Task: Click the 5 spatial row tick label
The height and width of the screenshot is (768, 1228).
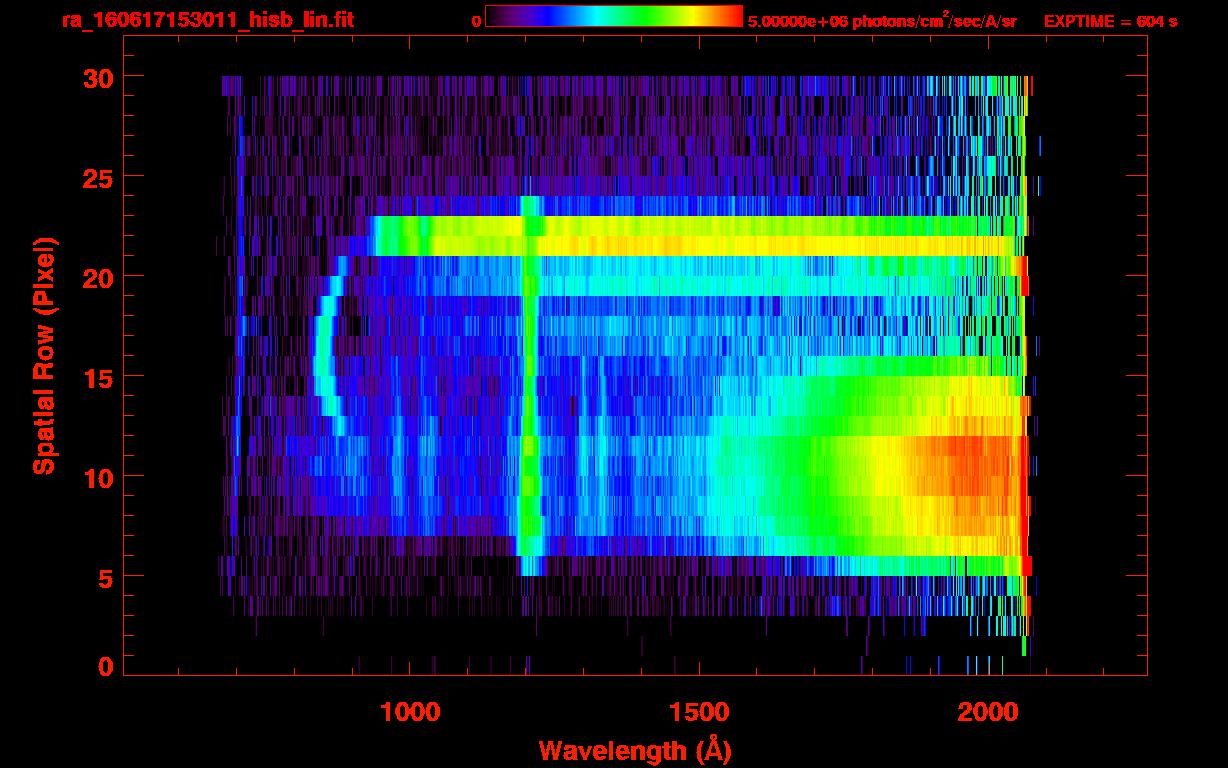Action: point(103,576)
